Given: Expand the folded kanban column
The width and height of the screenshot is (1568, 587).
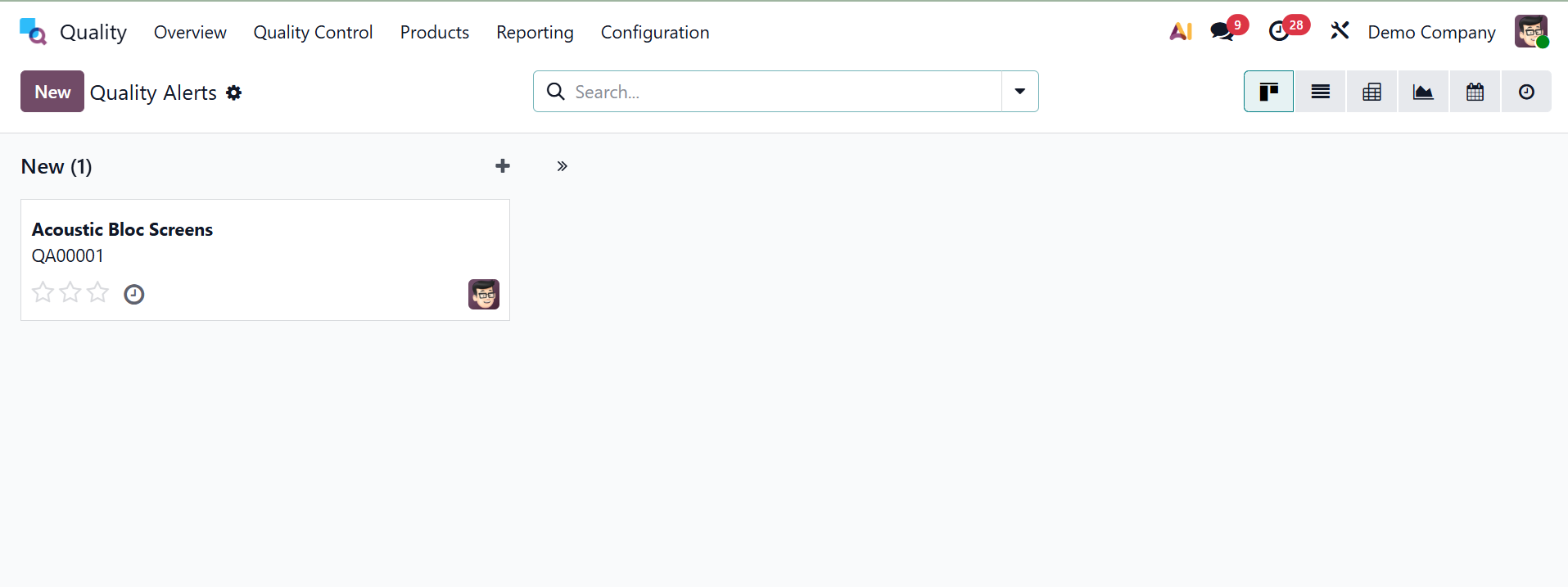Looking at the screenshot, I should (x=562, y=166).
